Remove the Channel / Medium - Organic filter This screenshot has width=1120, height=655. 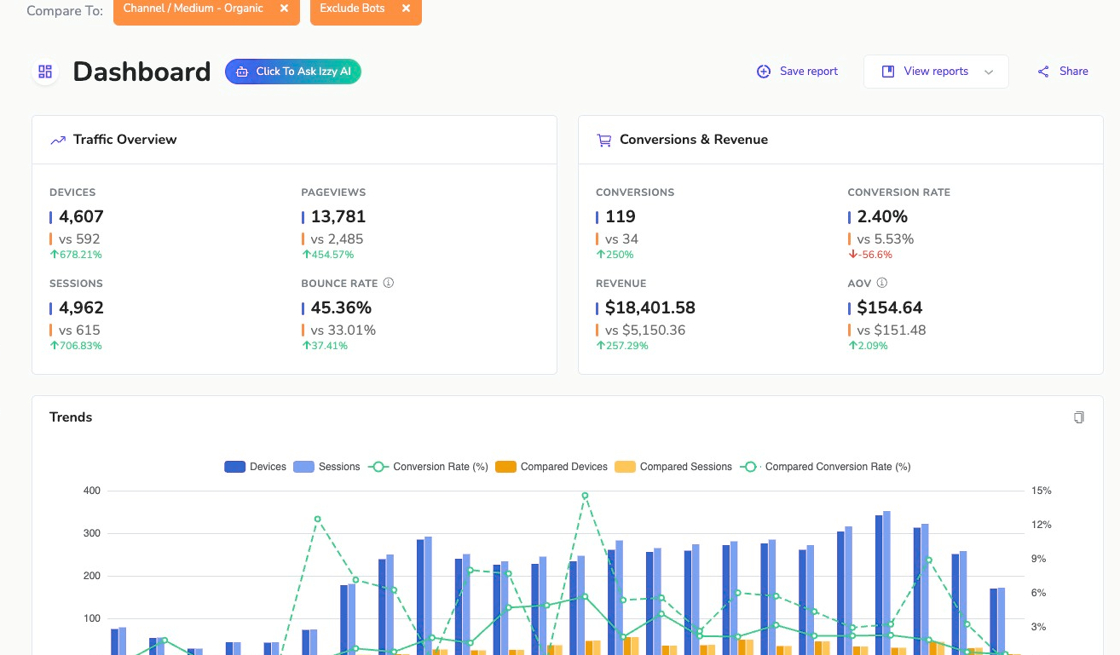click(x=284, y=9)
